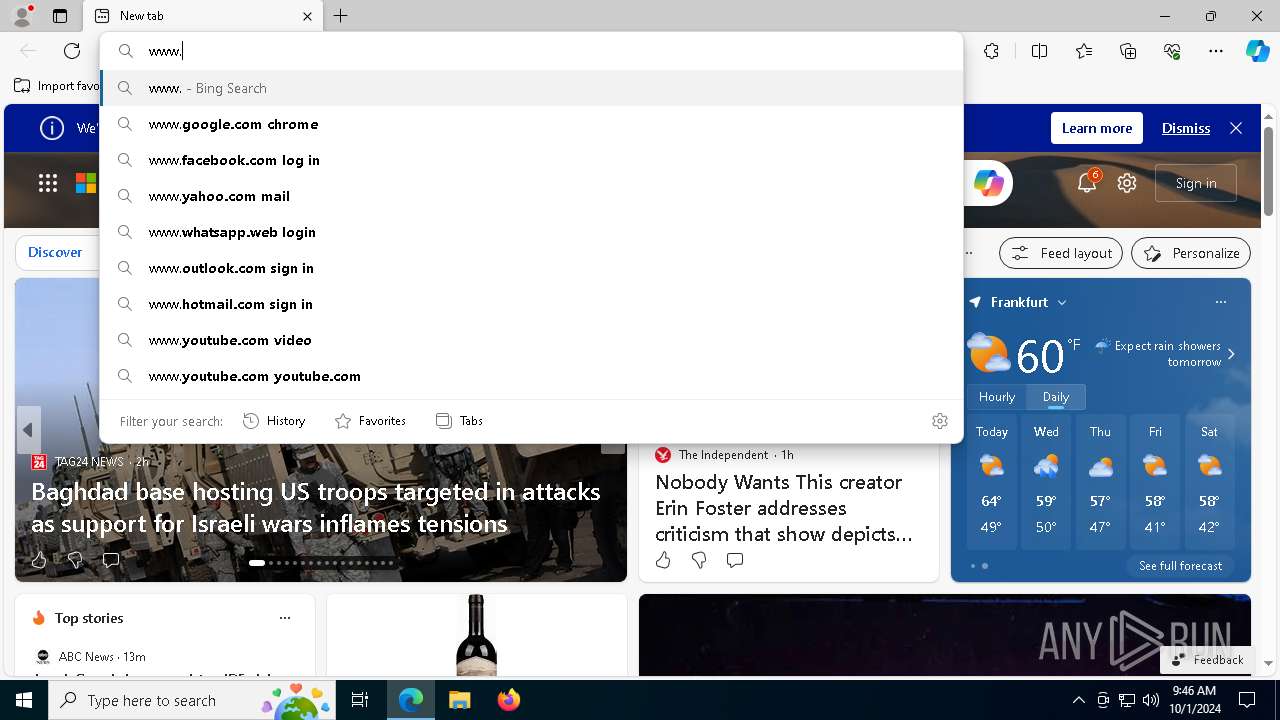Select suggestion www.youtube.com video
Screen dimensions: 1280x720
(x=531, y=340)
